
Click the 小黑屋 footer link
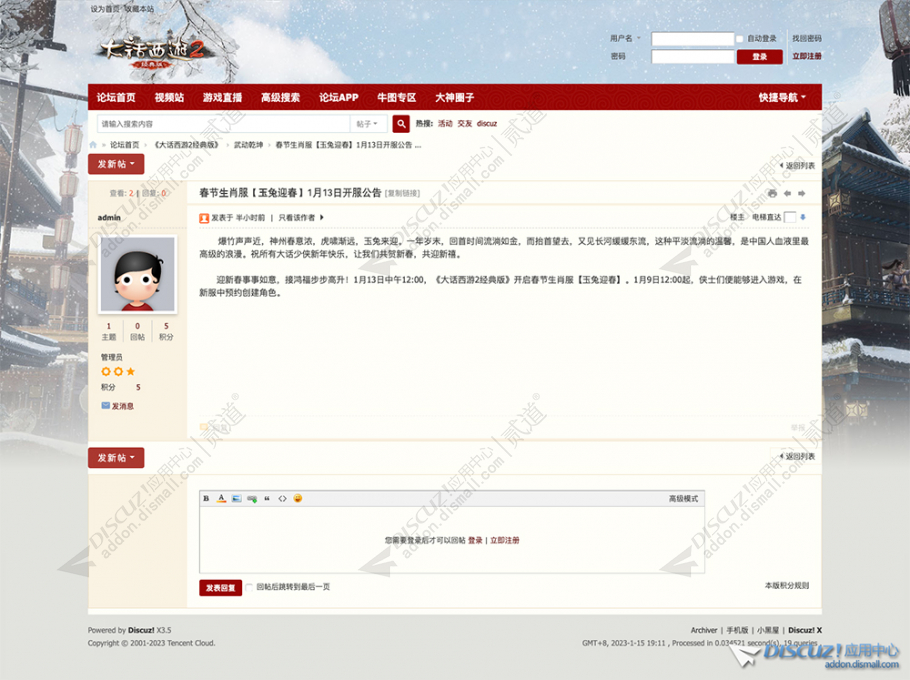pyautogui.click(x=768, y=630)
